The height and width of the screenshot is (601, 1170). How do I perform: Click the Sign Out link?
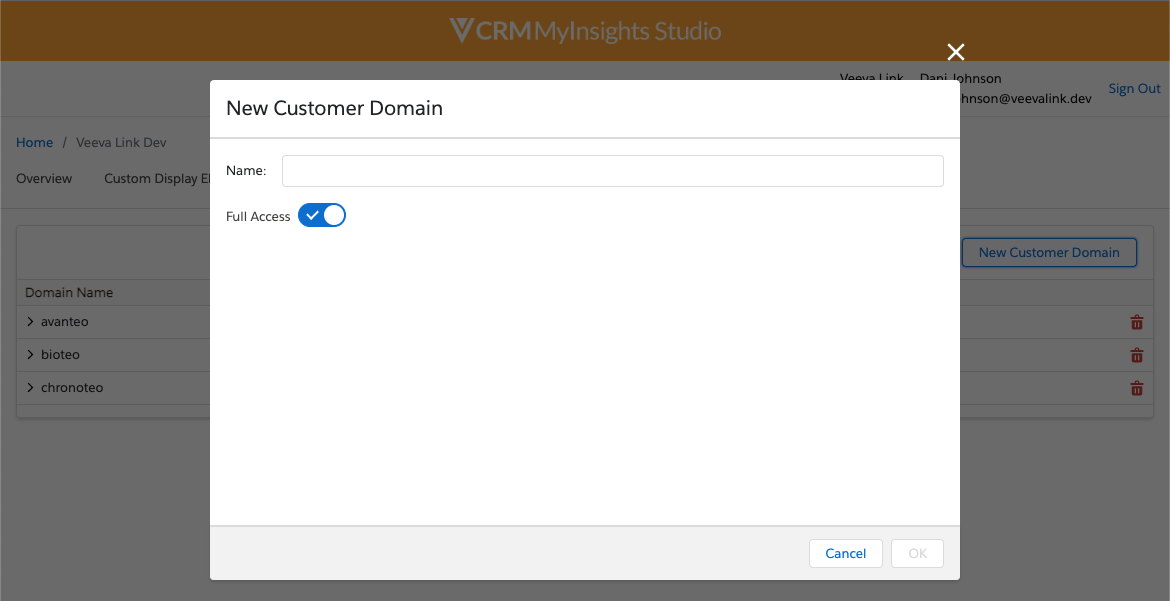point(1134,89)
